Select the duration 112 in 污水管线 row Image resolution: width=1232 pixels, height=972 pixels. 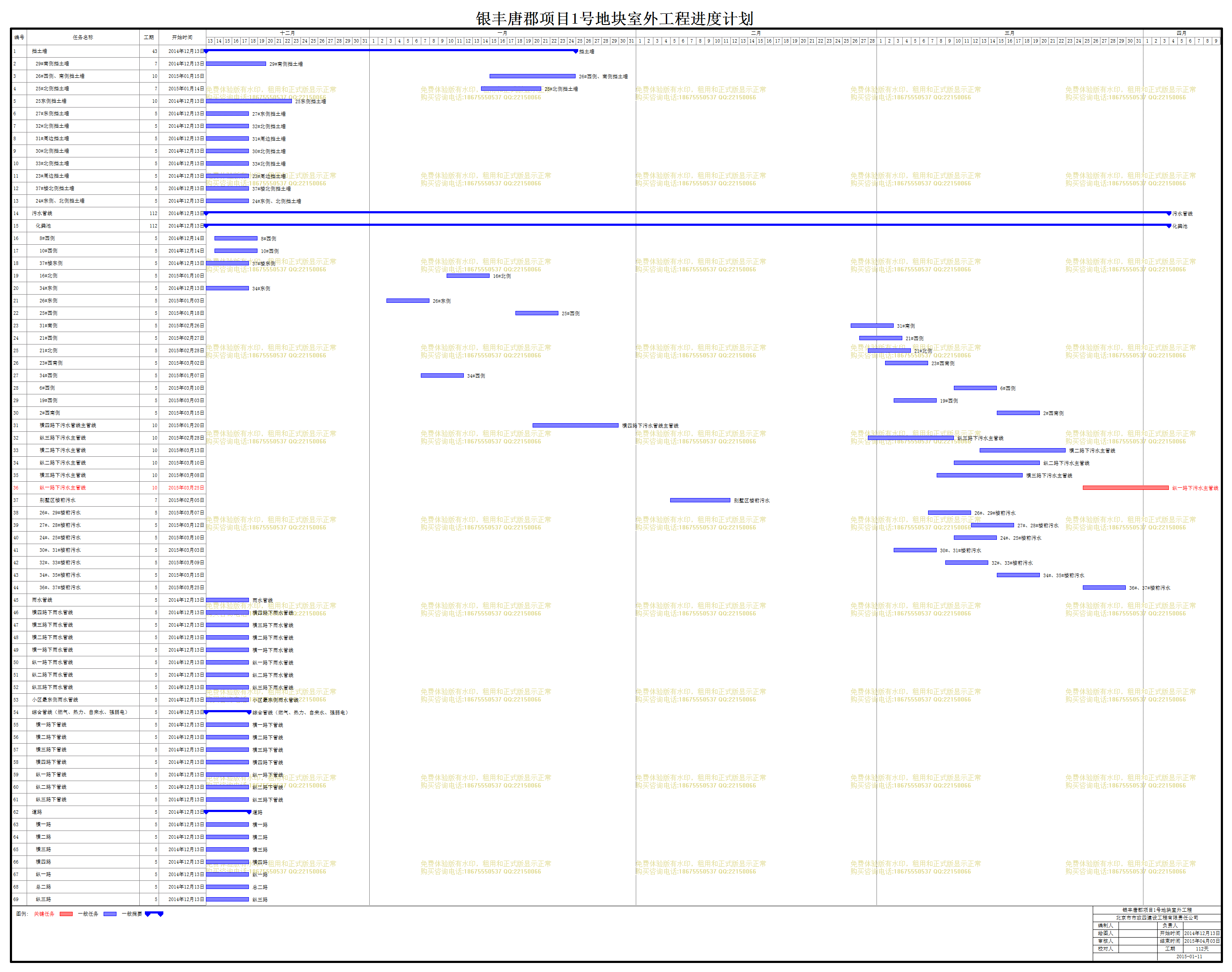[x=153, y=213]
